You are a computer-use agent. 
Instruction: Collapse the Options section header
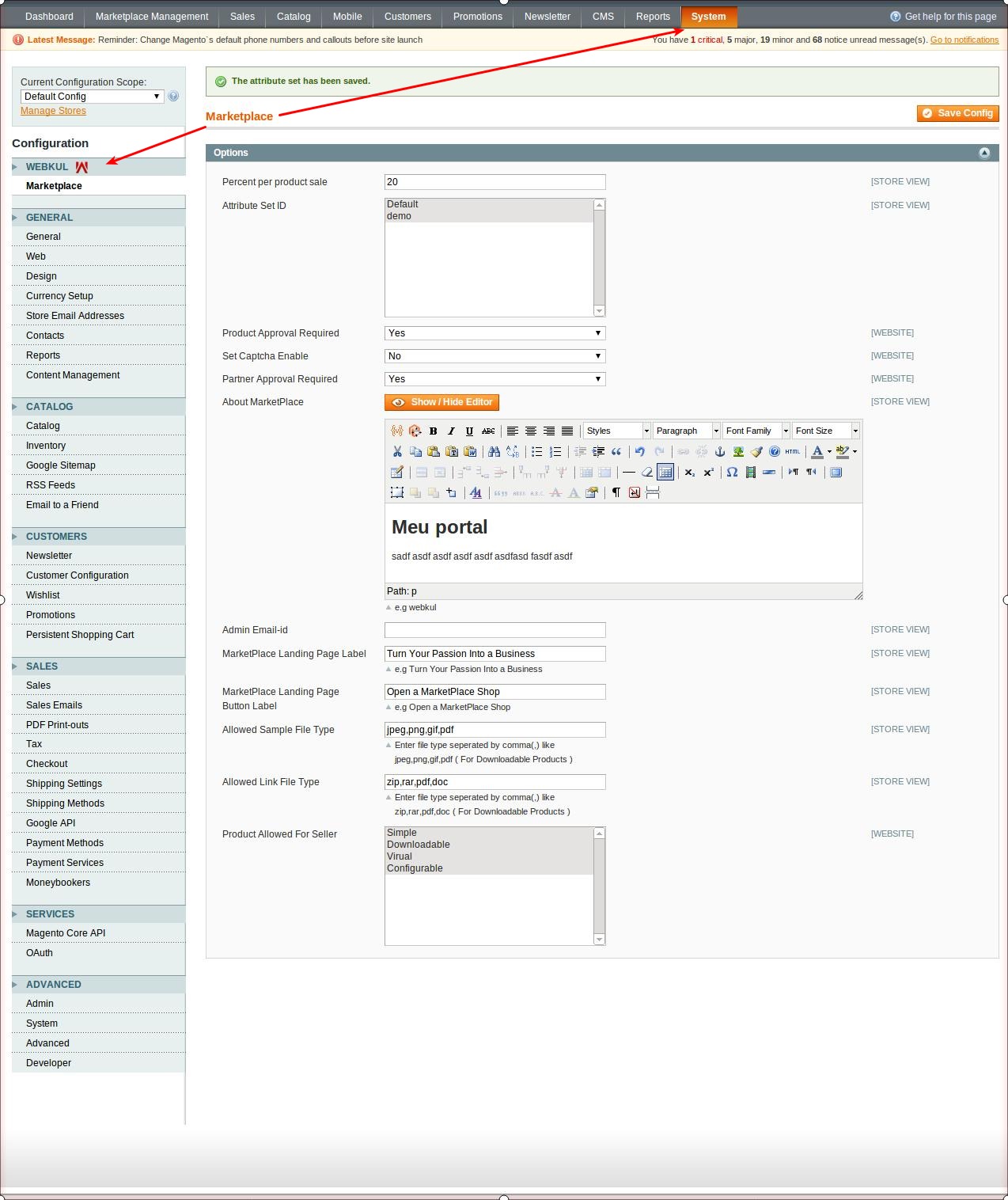[984, 153]
